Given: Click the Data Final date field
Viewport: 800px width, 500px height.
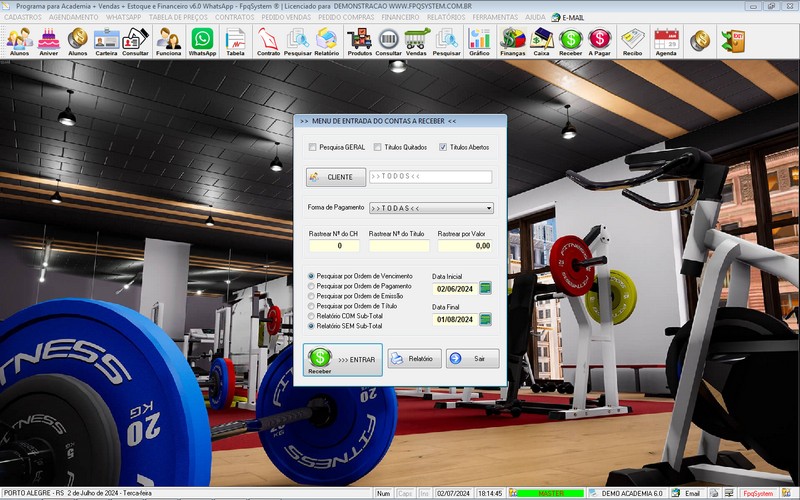Looking at the screenshot, I should pyautogui.click(x=455, y=319).
